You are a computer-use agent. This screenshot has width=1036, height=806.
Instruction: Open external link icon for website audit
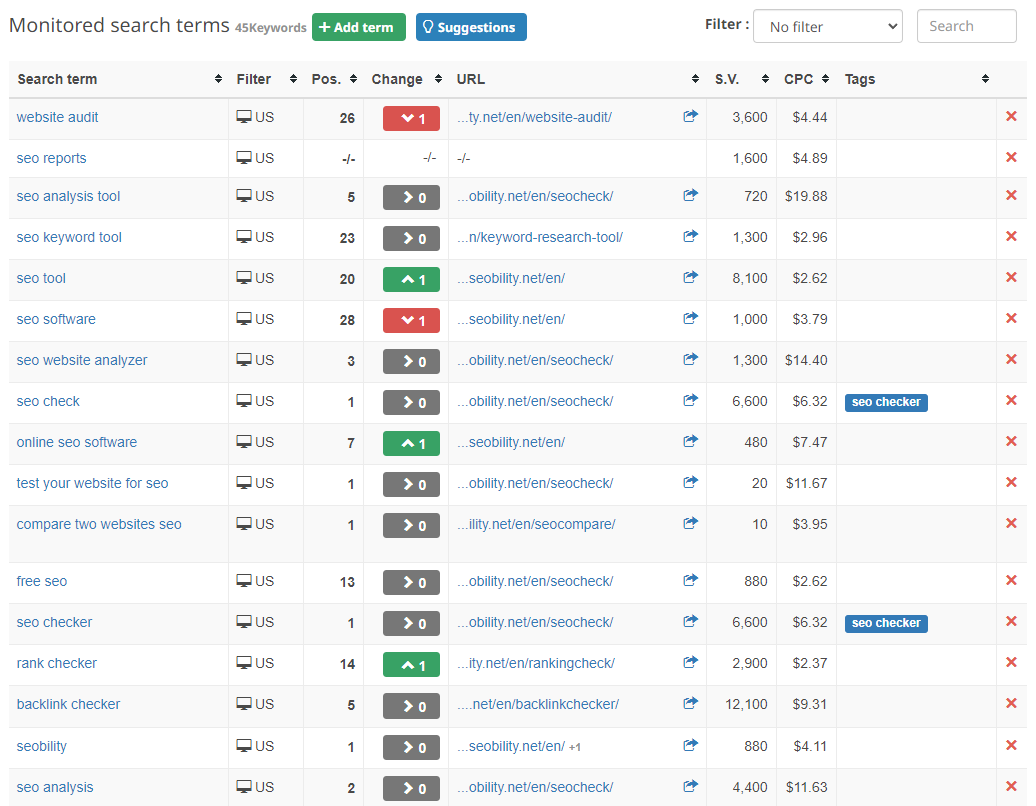click(x=690, y=117)
